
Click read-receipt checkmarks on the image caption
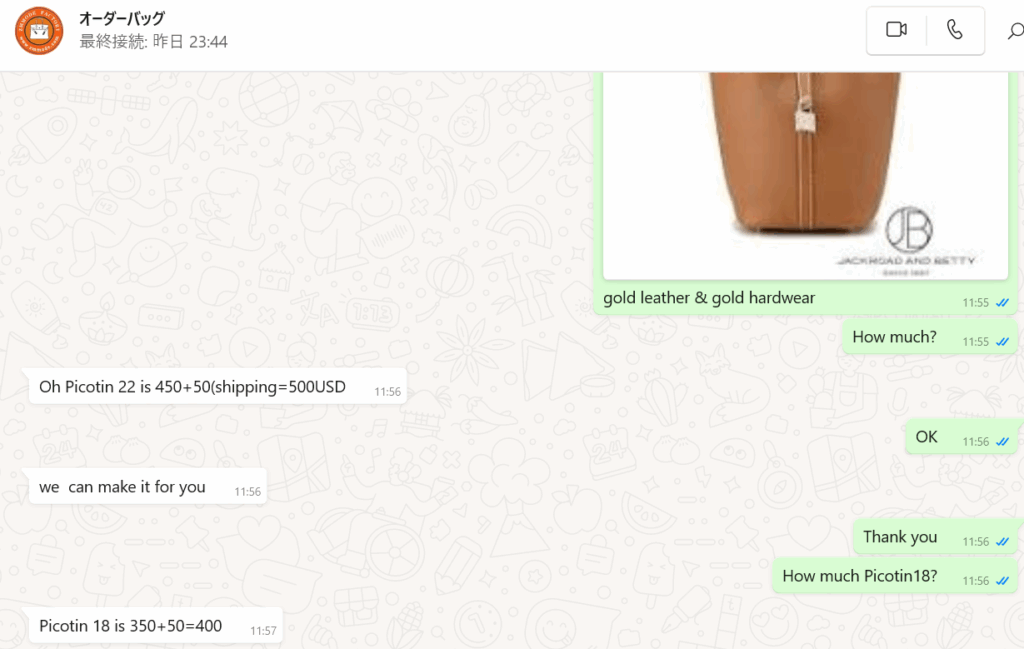[1002, 303]
